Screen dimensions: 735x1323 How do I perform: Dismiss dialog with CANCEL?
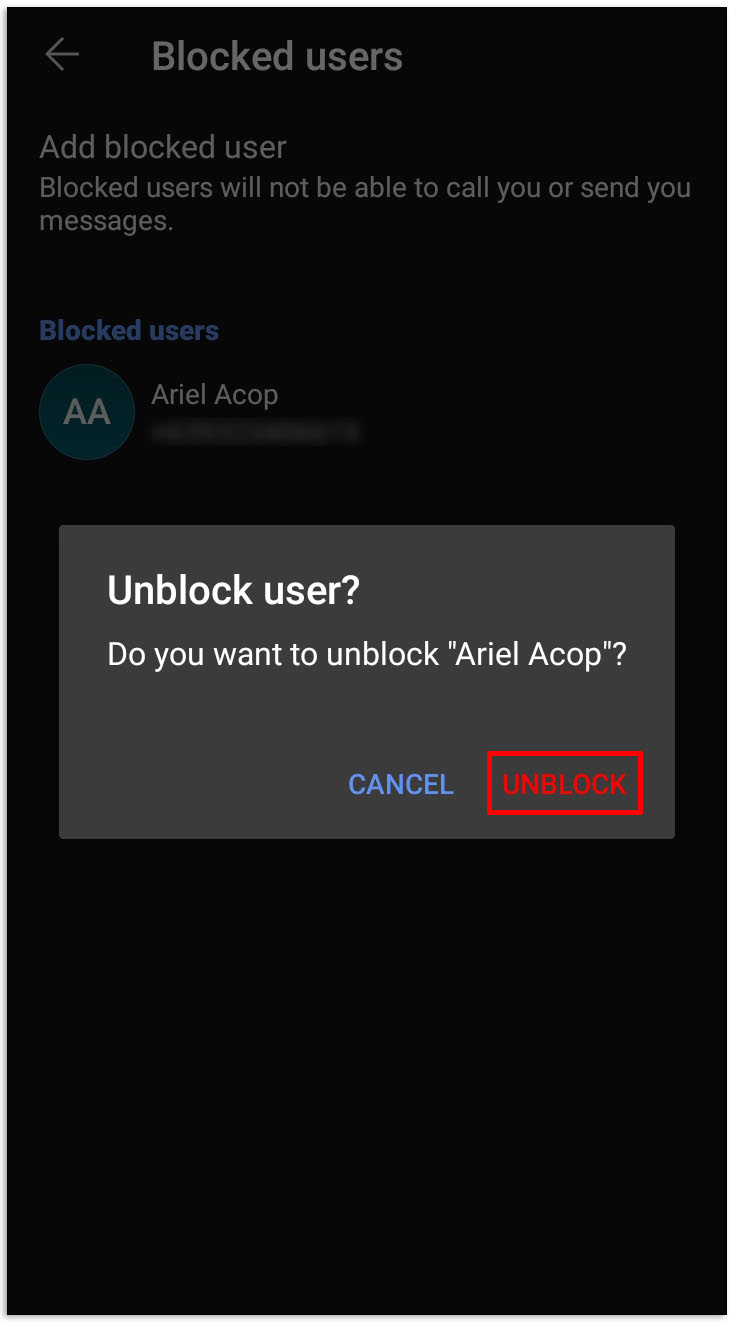pyautogui.click(x=401, y=784)
